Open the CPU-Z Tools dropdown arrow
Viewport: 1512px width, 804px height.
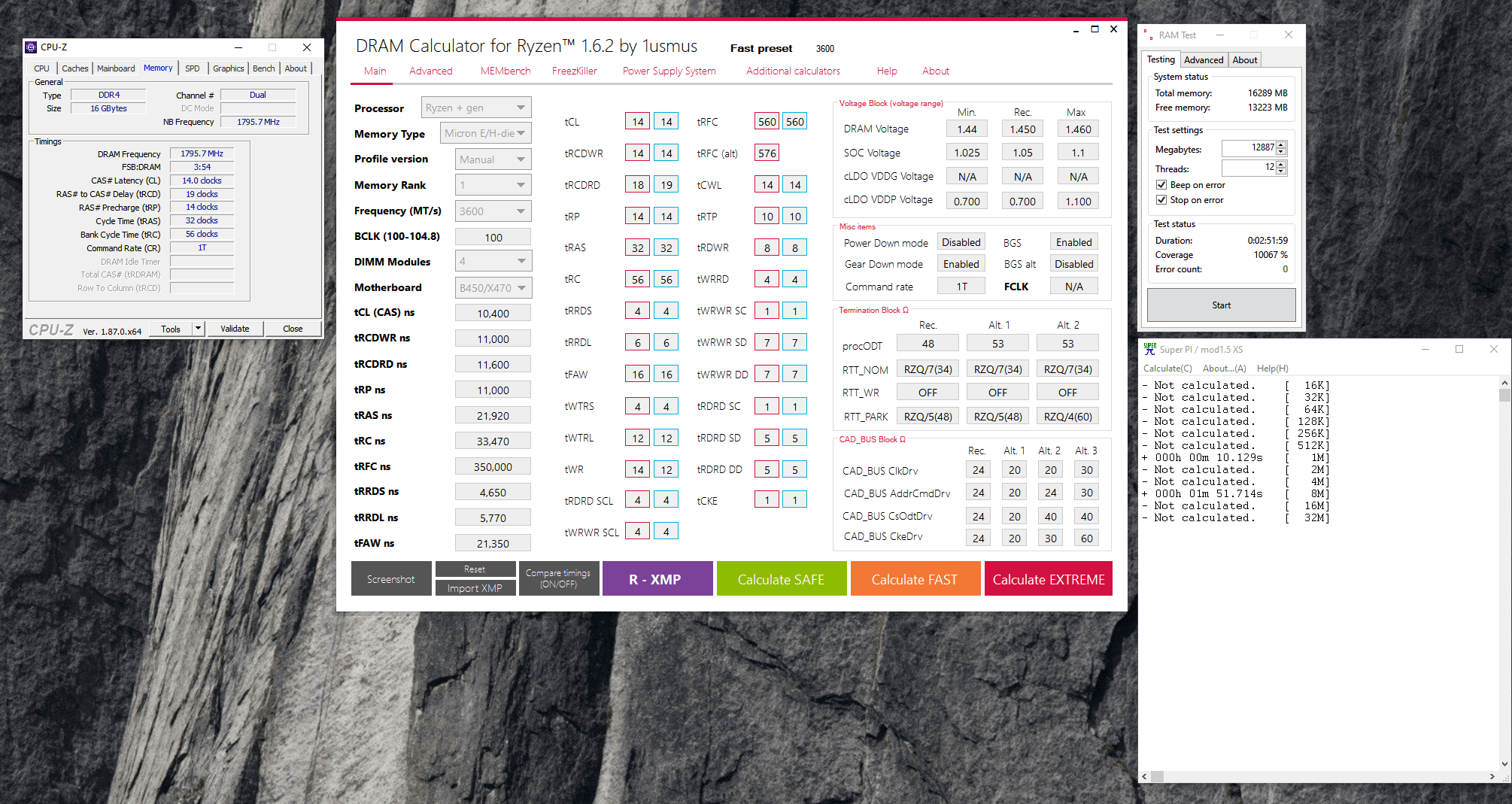point(198,329)
